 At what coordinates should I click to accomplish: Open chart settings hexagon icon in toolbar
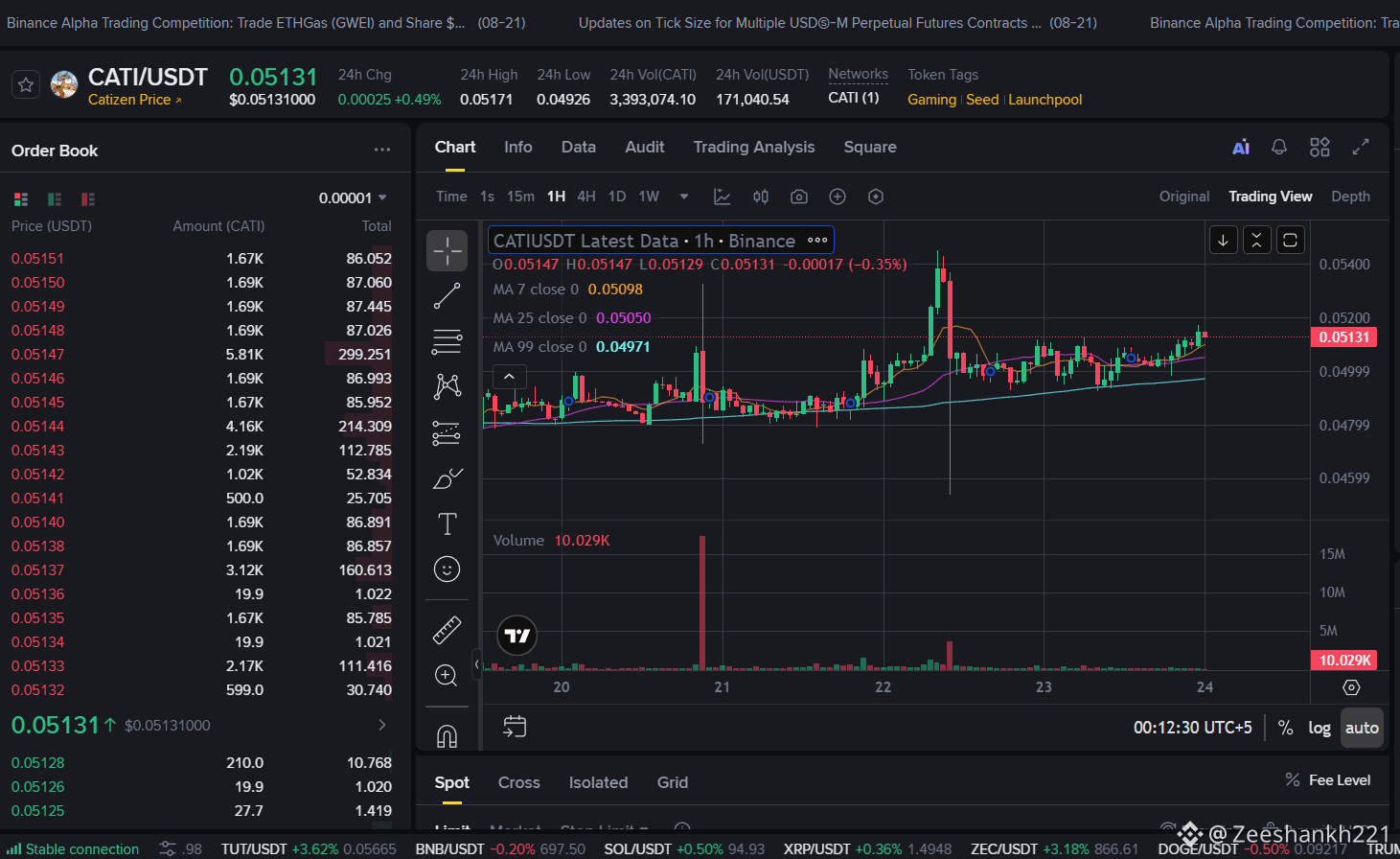tap(876, 197)
